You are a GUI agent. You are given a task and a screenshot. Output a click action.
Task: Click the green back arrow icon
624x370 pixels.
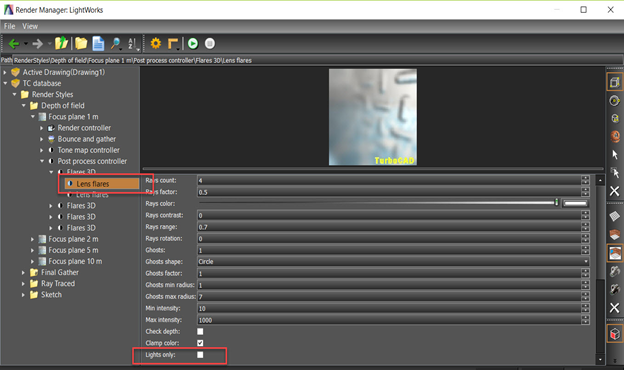(14, 43)
